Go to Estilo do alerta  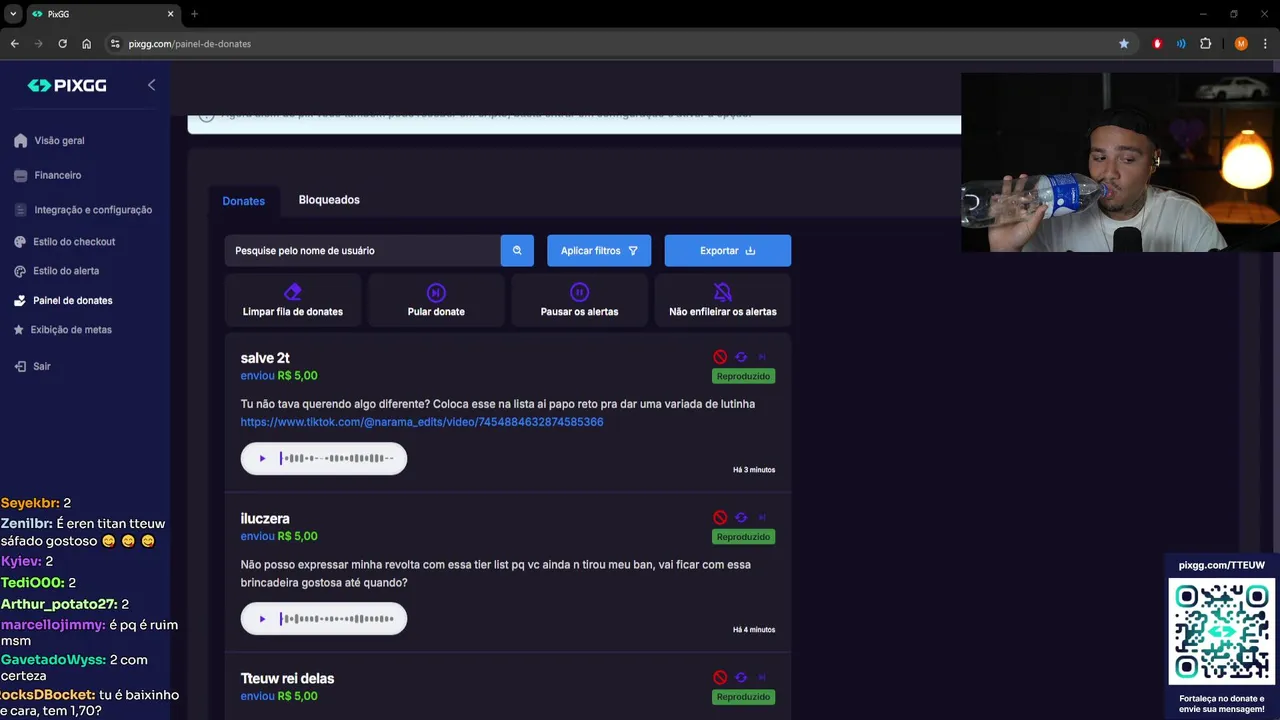66,271
